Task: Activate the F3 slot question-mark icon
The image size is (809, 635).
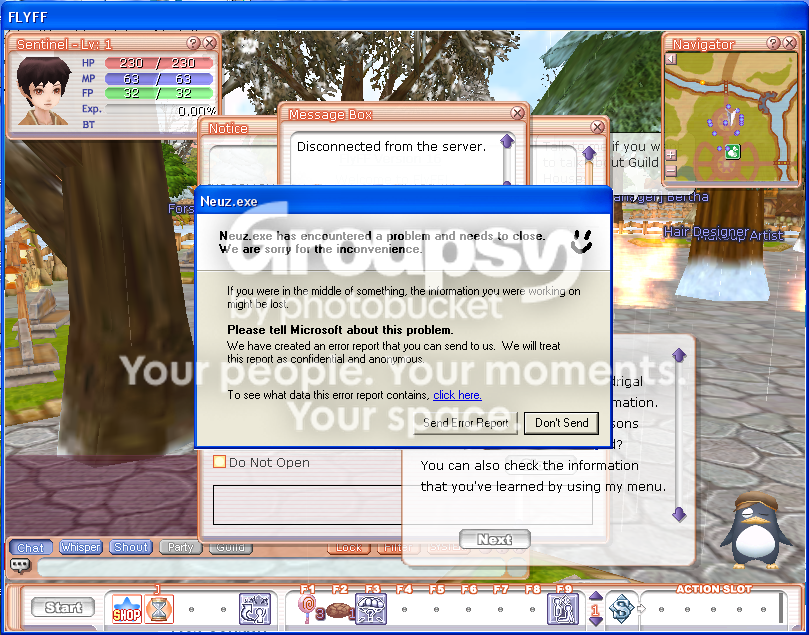Action: click(371, 609)
